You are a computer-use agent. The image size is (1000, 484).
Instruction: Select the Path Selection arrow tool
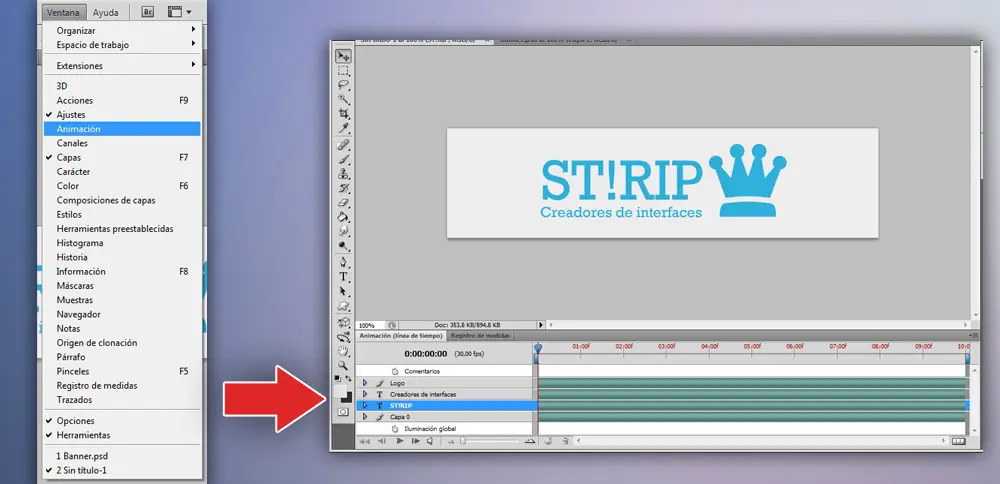pos(344,291)
